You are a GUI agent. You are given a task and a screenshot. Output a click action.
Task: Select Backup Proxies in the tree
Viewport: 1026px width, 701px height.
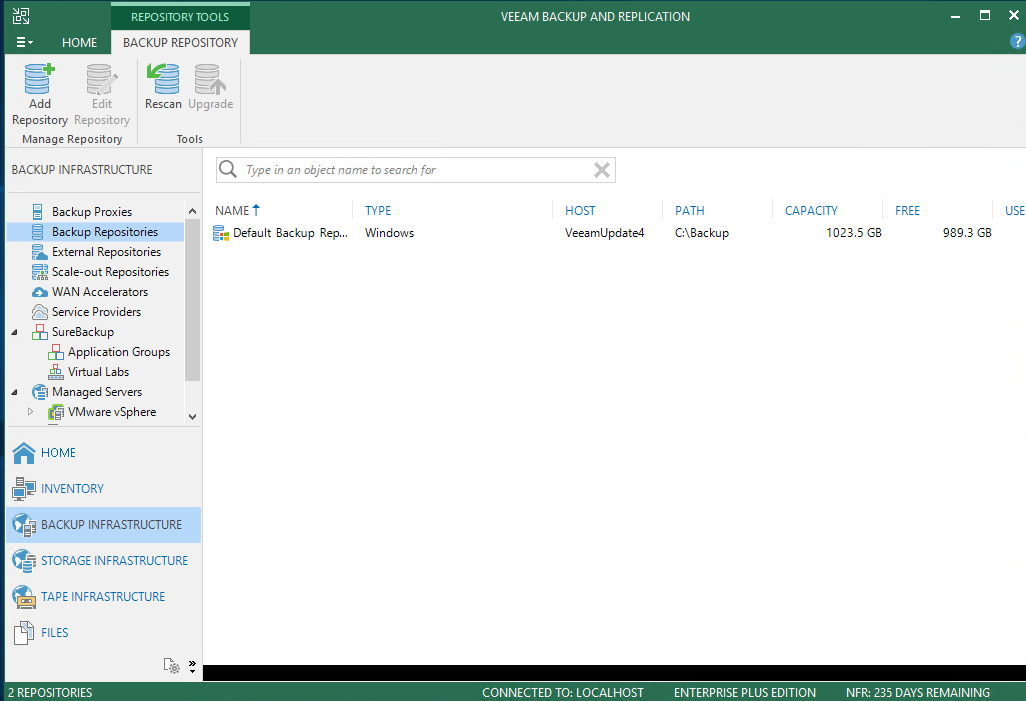coord(91,212)
